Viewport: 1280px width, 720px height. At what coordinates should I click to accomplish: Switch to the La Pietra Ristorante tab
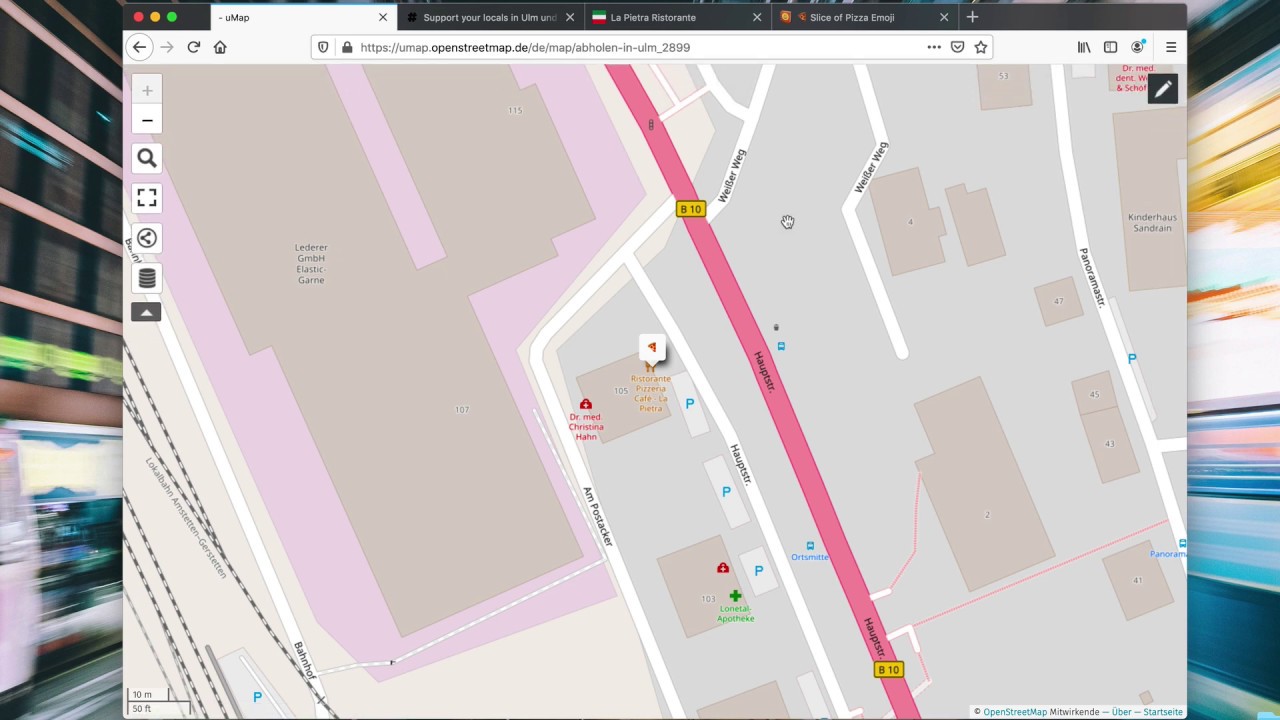pyautogui.click(x=678, y=17)
